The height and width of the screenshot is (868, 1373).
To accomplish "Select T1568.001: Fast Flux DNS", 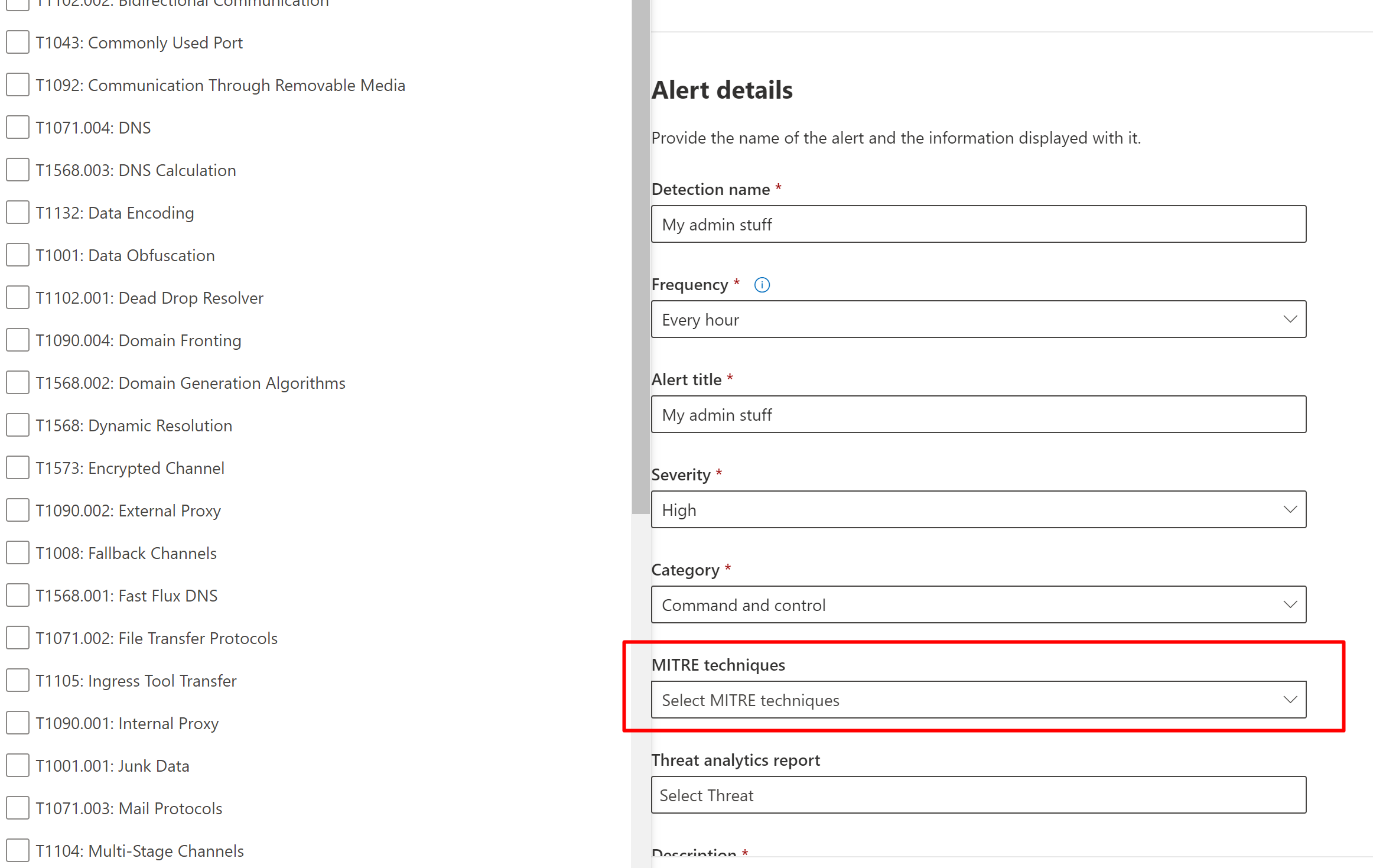I will (x=18, y=596).
